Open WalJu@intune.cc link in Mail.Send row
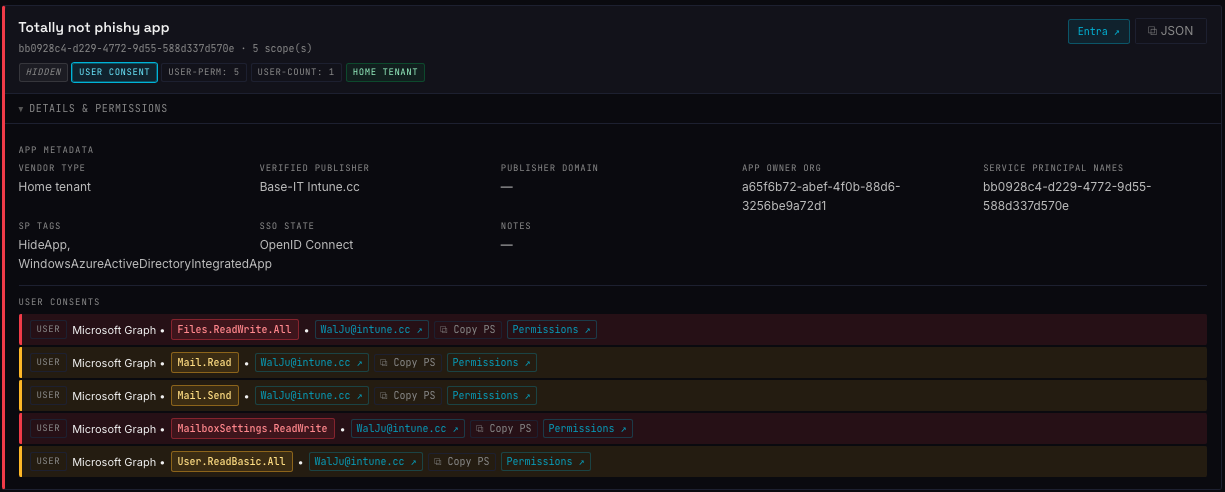The height and width of the screenshot is (492, 1225). point(312,395)
